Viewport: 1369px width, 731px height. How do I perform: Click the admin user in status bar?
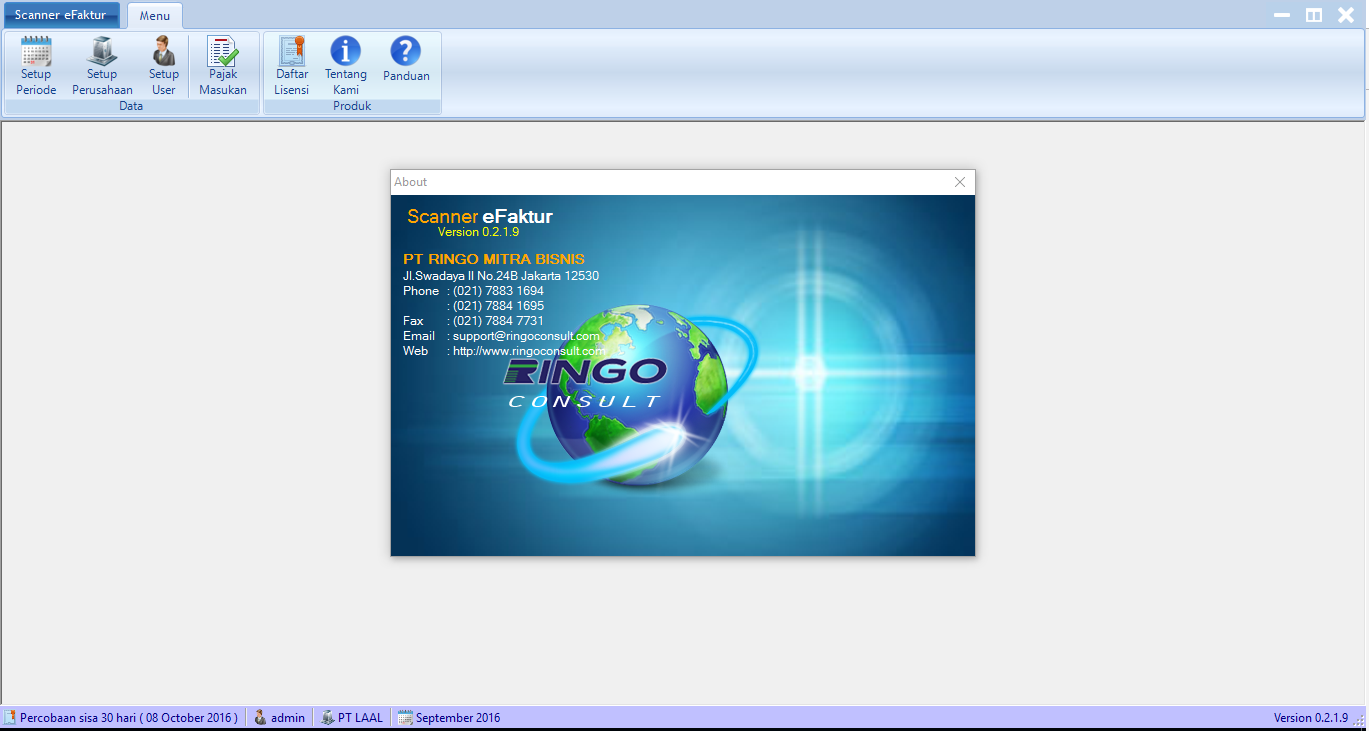tap(280, 718)
